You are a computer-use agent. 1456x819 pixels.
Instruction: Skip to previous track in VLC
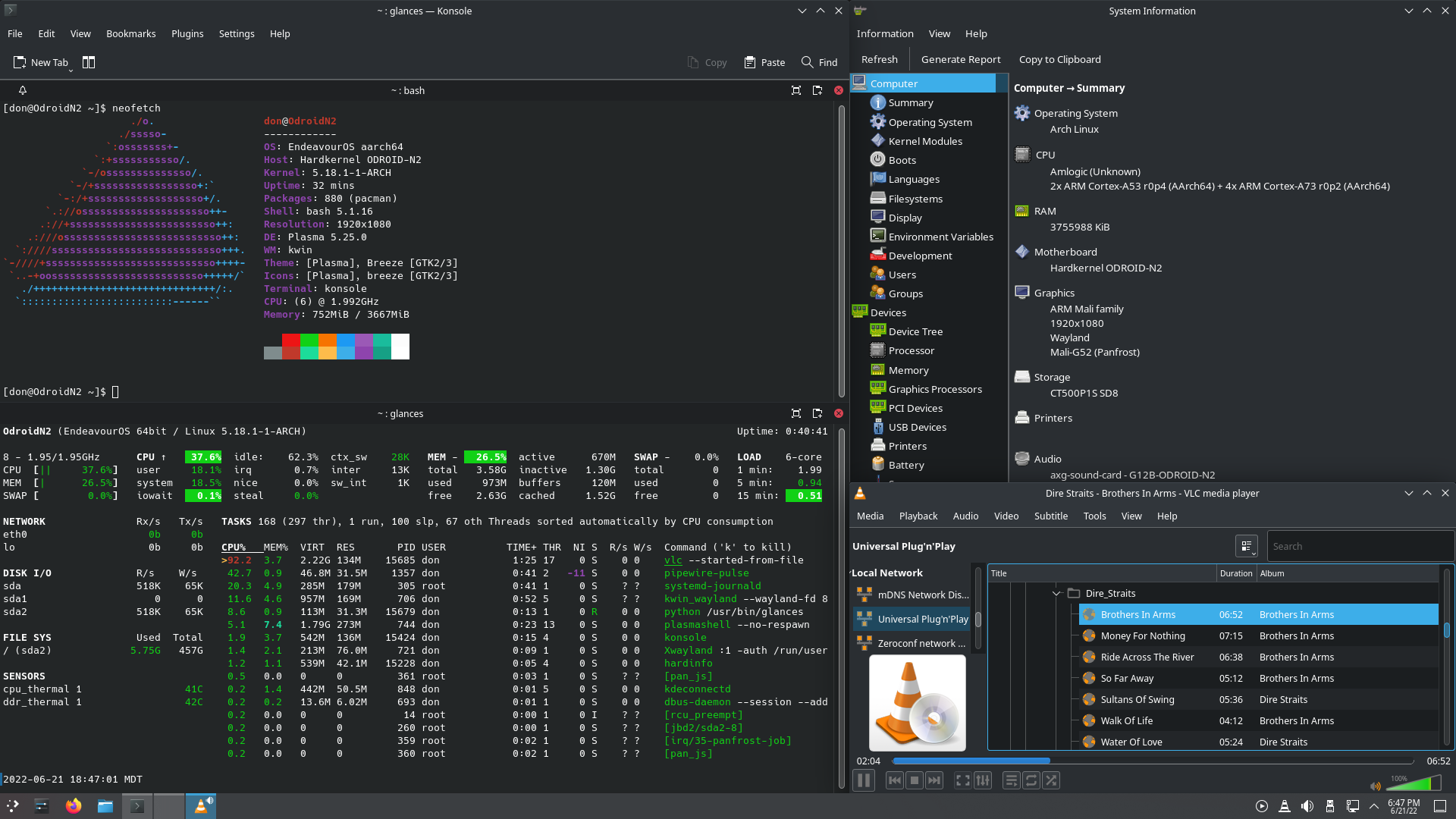[895, 780]
